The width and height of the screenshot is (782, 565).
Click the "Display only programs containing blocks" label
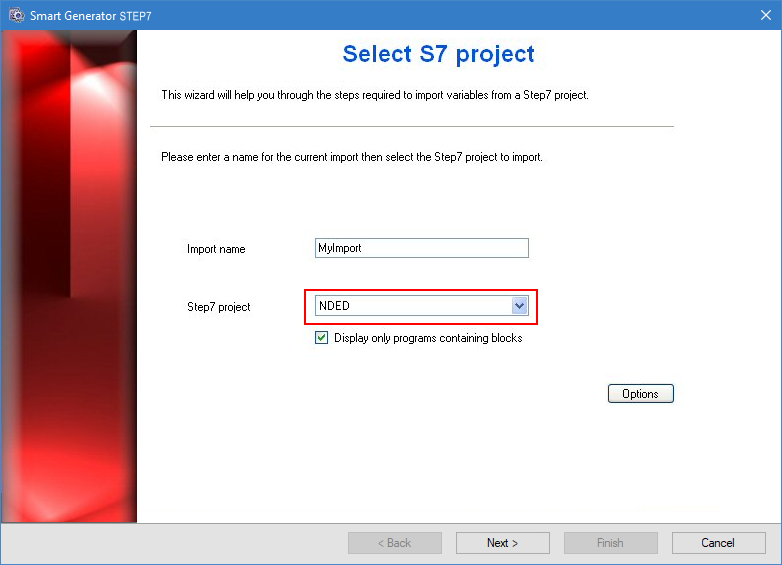click(x=428, y=338)
